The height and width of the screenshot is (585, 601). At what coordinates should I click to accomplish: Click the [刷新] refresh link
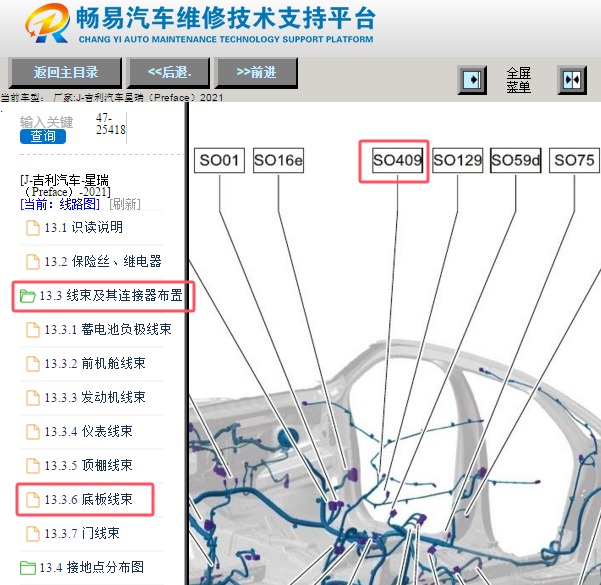coord(125,204)
